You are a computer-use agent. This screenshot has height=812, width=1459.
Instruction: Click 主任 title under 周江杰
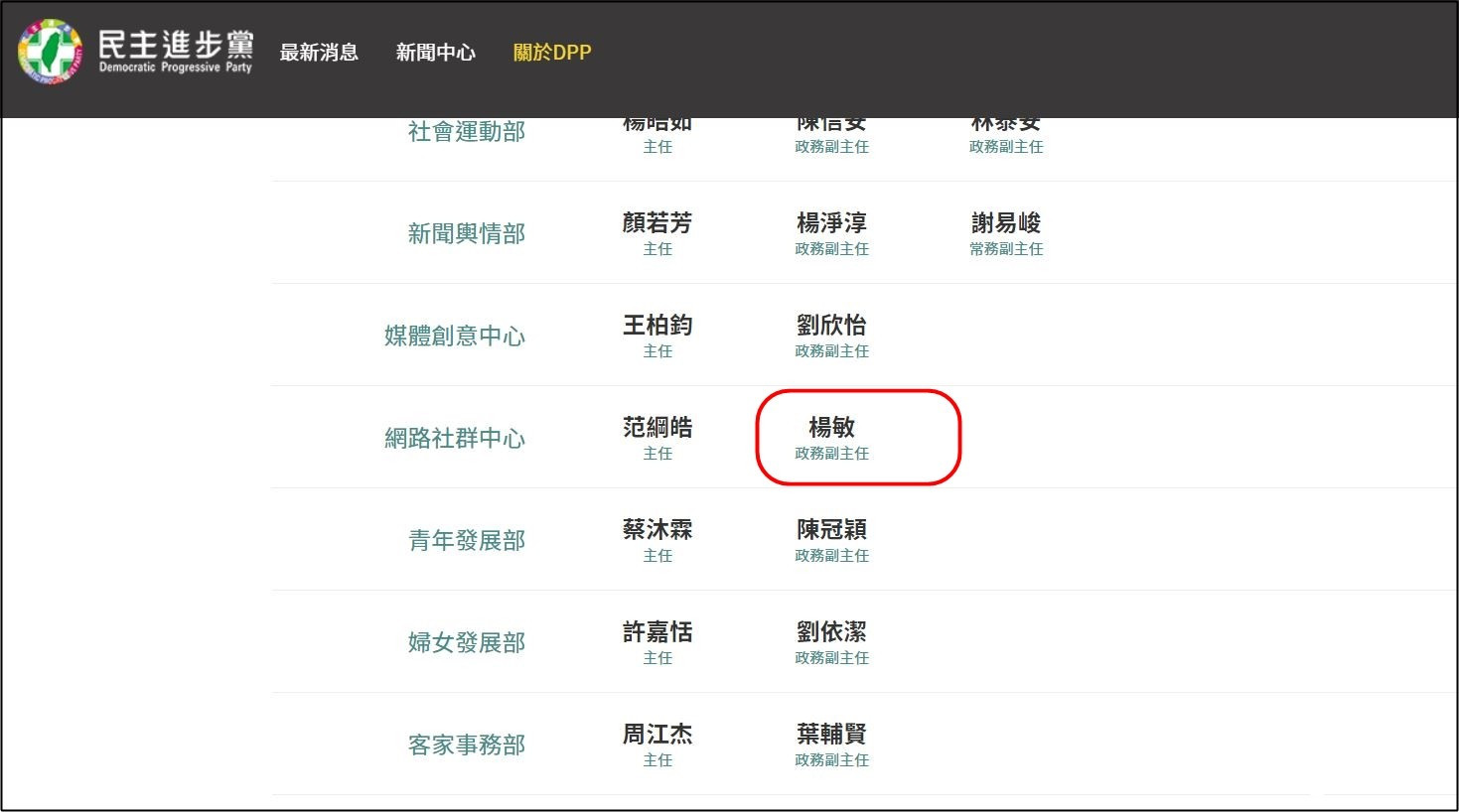[x=657, y=760]
